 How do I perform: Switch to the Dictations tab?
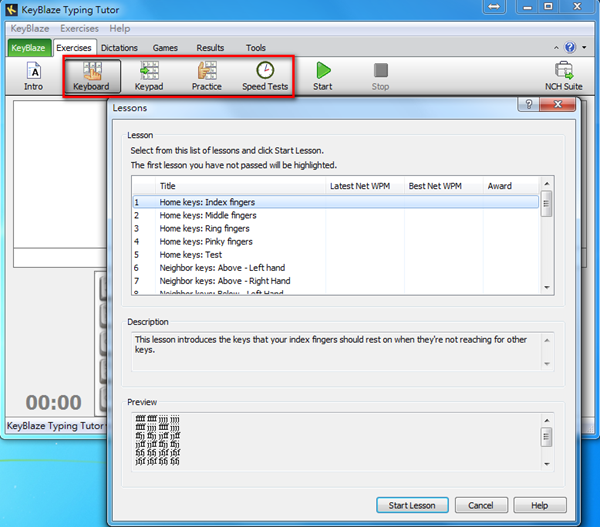(x=119, y=48)
